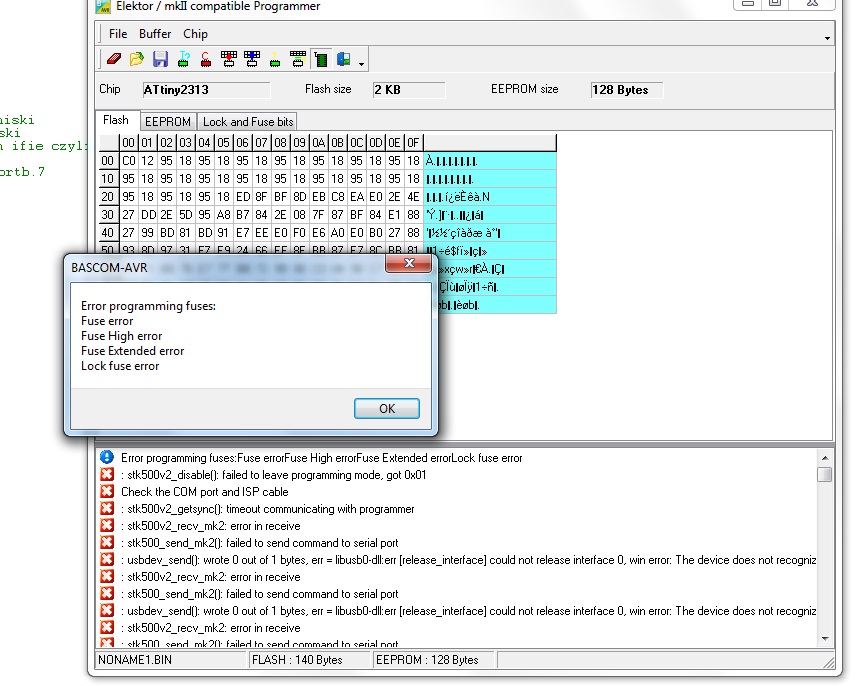The width and height of the screenshot is (858, 686).
Task: Click the blue door Exit programmer icon
Action: [x=344, y=59]
